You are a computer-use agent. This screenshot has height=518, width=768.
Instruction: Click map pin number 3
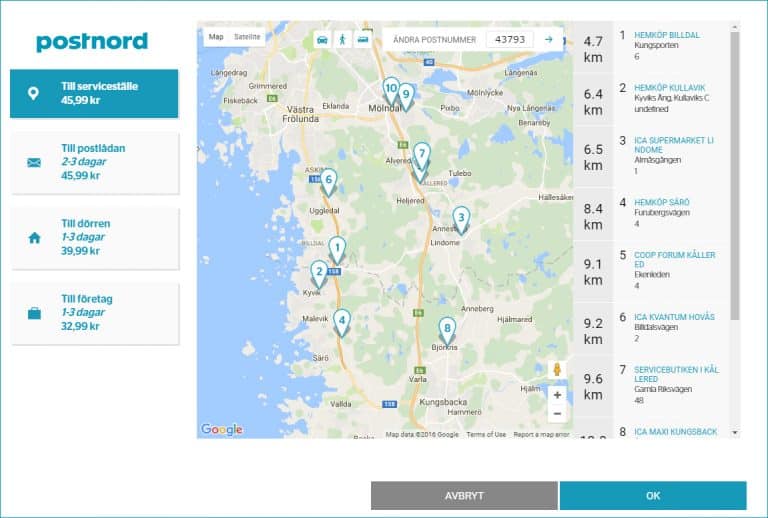(x=461, y=220)
